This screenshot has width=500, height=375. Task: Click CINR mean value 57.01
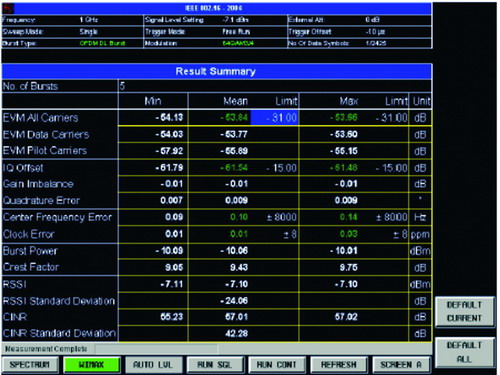(x=237, y=317)
